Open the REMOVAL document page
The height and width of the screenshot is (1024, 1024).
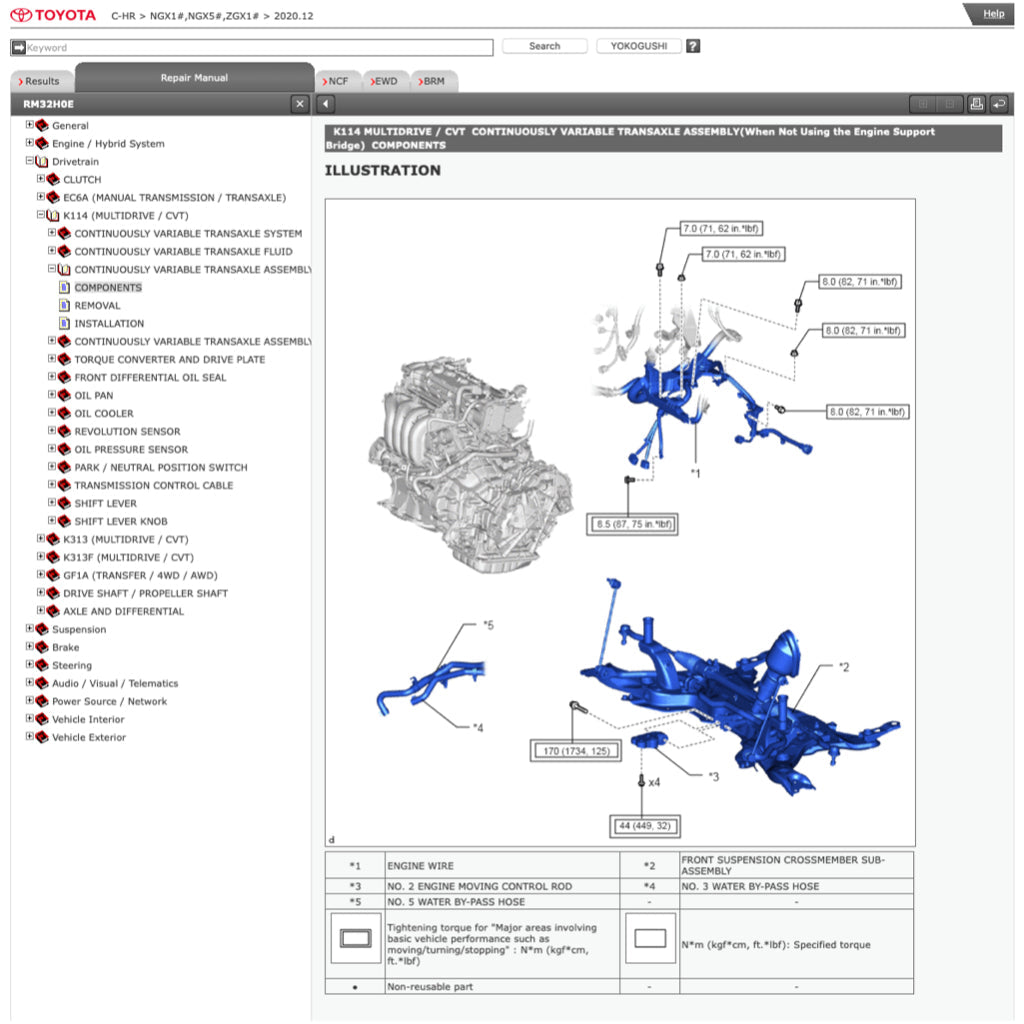click(x=97, y=306)
